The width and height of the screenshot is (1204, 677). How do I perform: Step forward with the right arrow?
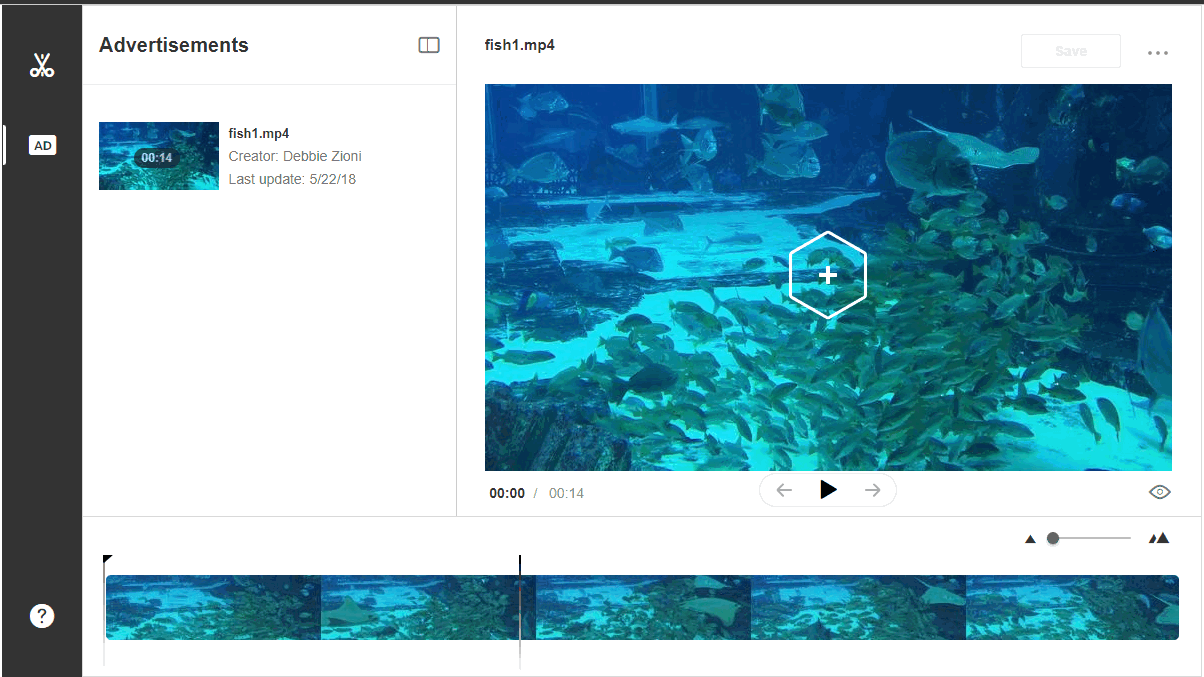872,490
